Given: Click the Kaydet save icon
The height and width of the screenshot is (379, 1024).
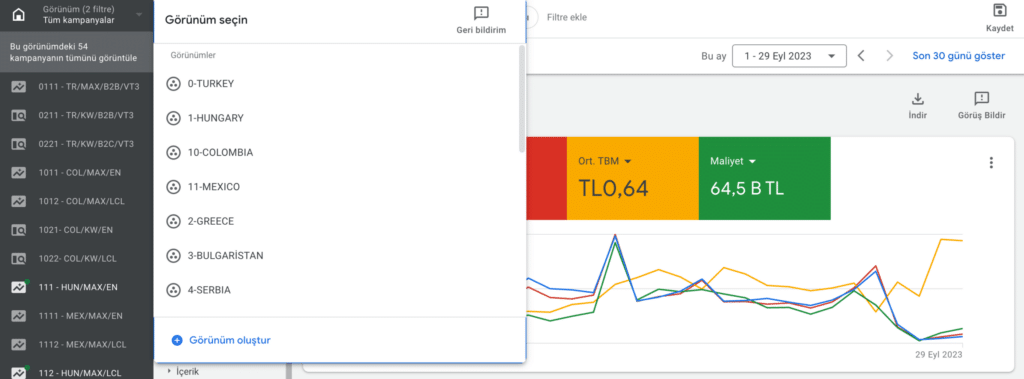Looking at the screenshot, I should coord(999,10).
